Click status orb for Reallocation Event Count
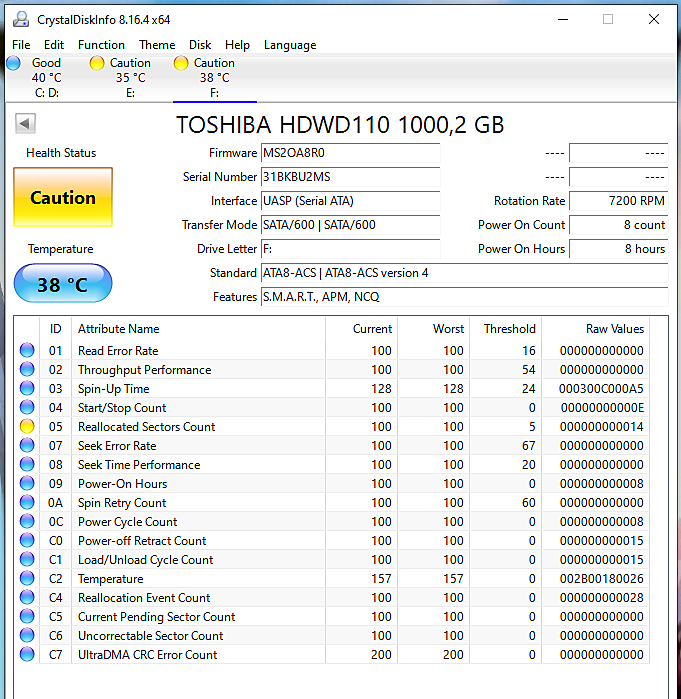Screen dimensions: 681x699 point(27,597)
